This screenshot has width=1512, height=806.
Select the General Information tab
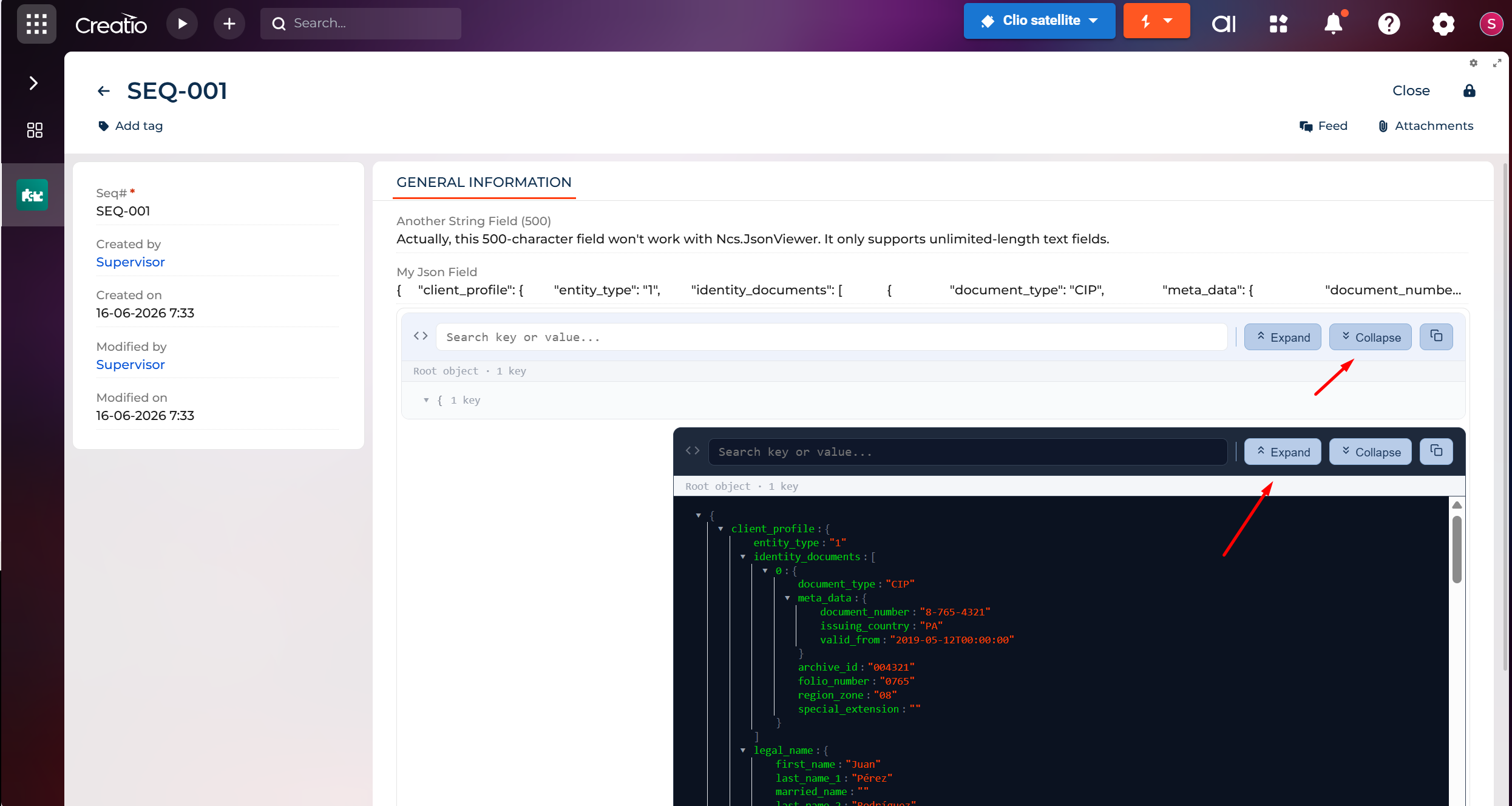(484, 182)
